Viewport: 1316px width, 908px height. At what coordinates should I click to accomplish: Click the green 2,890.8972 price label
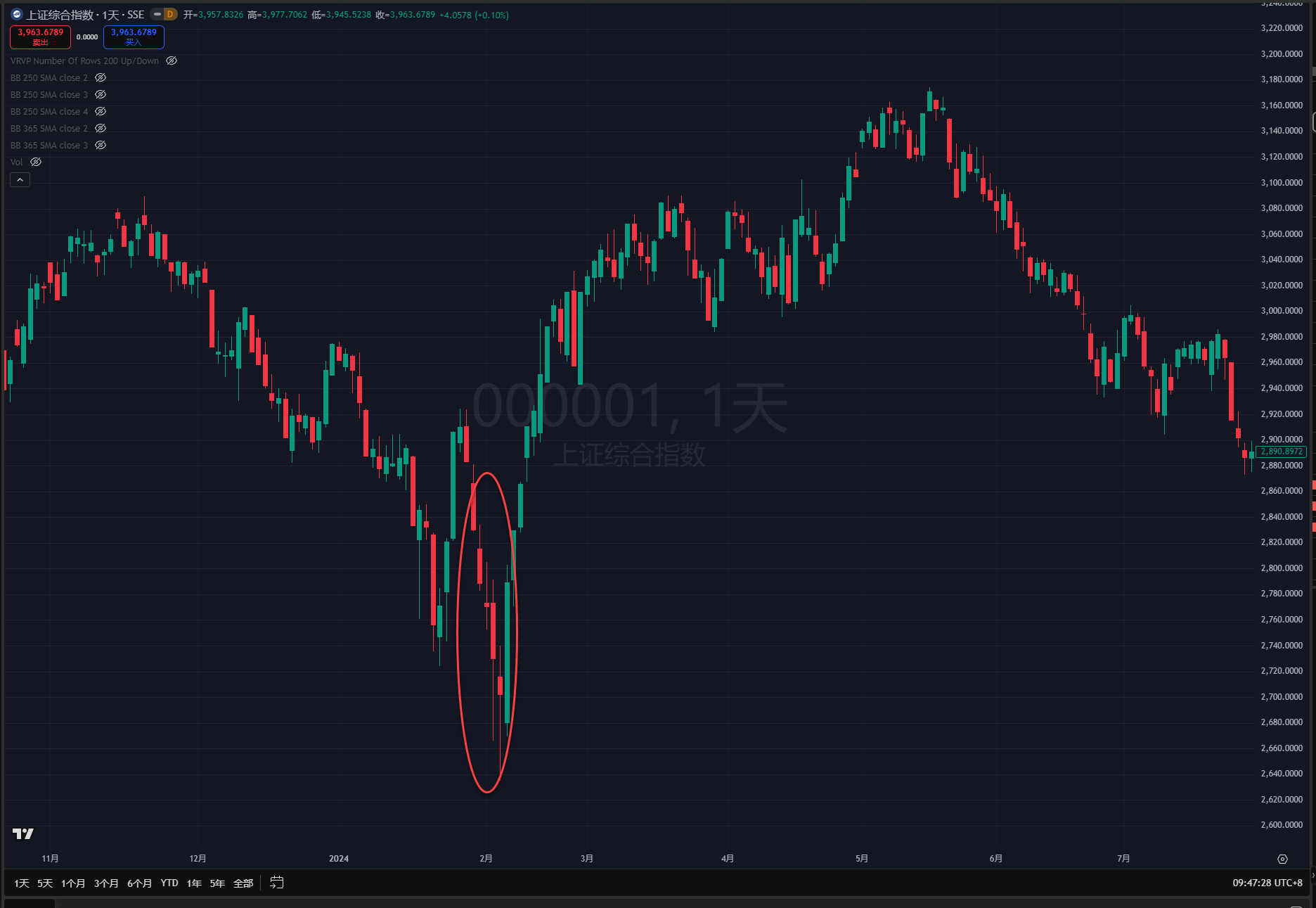[x=1281, y=452]
